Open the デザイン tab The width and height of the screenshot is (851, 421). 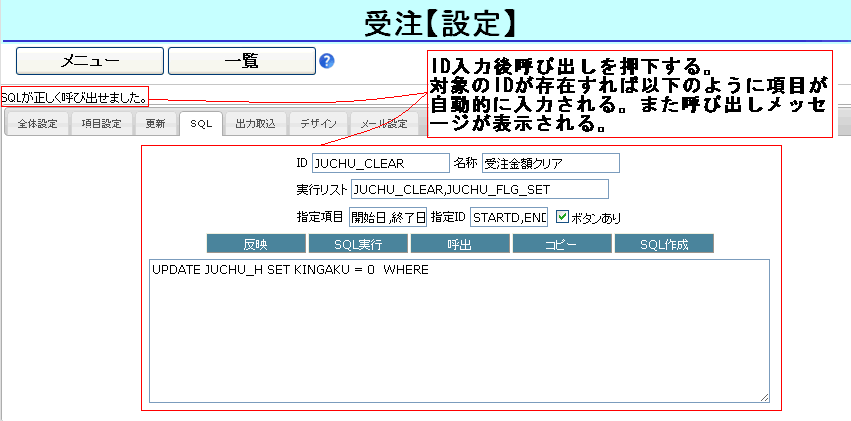[318, 124]
